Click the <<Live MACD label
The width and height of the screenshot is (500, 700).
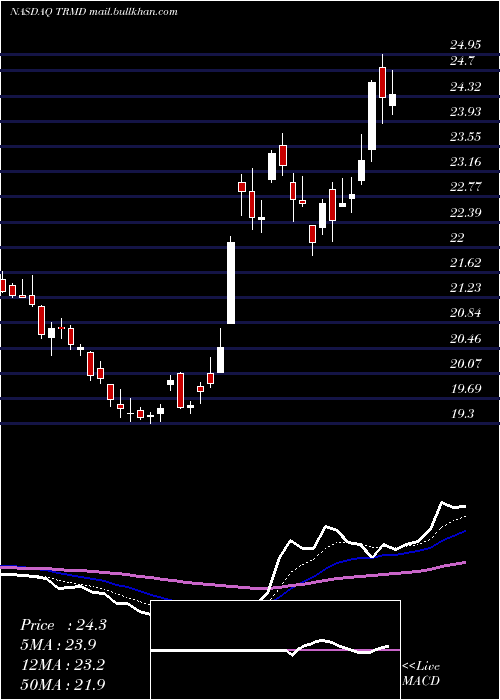pos(421,673)
